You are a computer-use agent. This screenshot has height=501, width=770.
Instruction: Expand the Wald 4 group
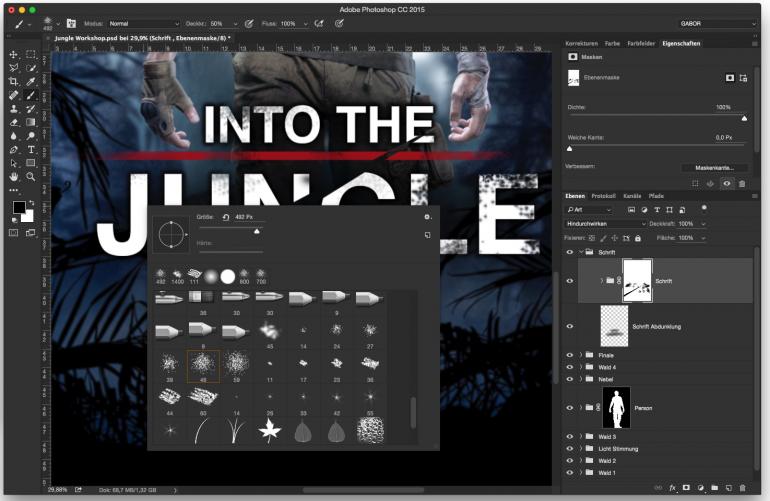pyautogui.click(x=581, y=367)
